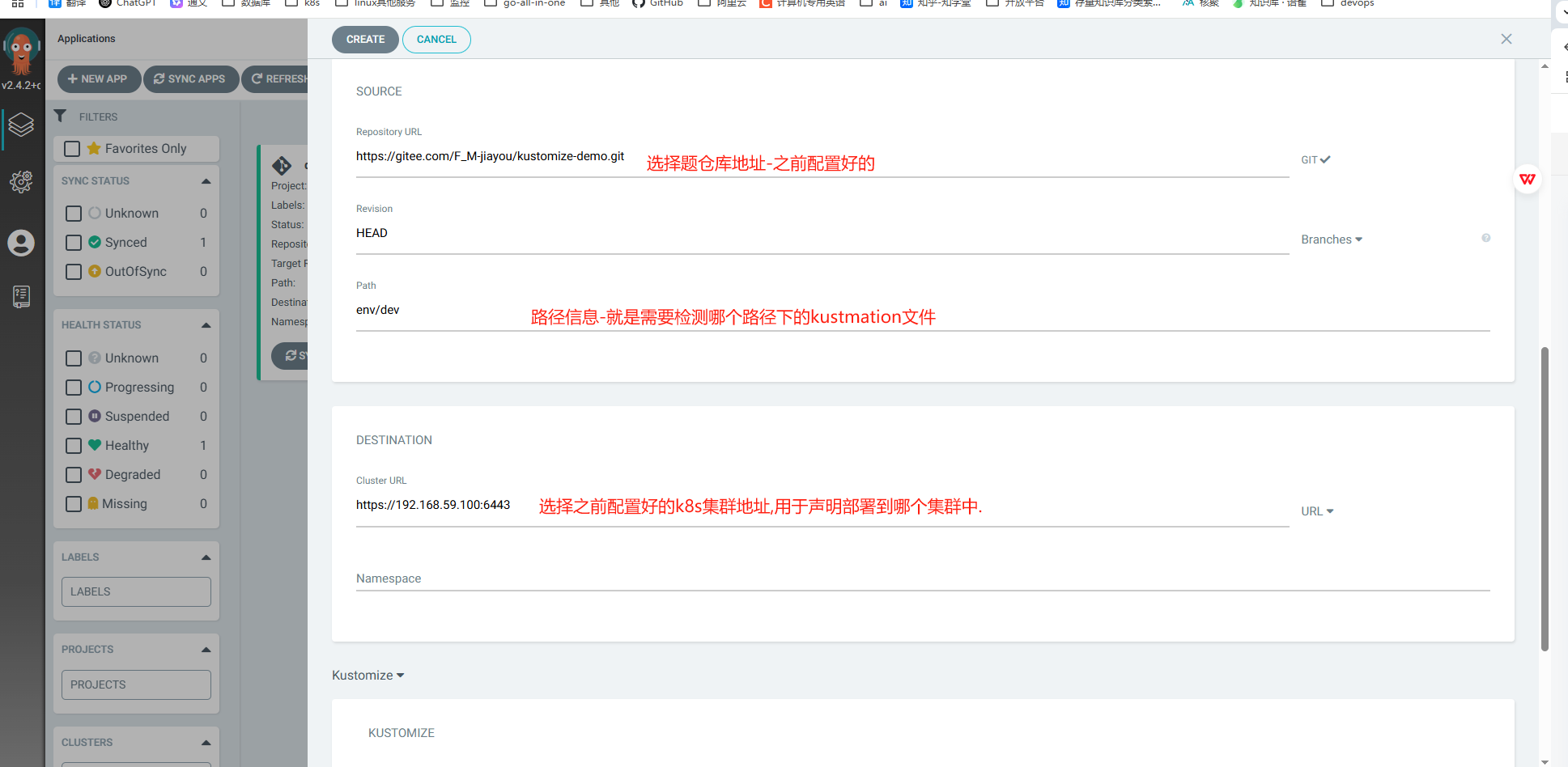The image size is (1568, 767).
Task: Collapse the Clusters section
Action: click(206, 743)
